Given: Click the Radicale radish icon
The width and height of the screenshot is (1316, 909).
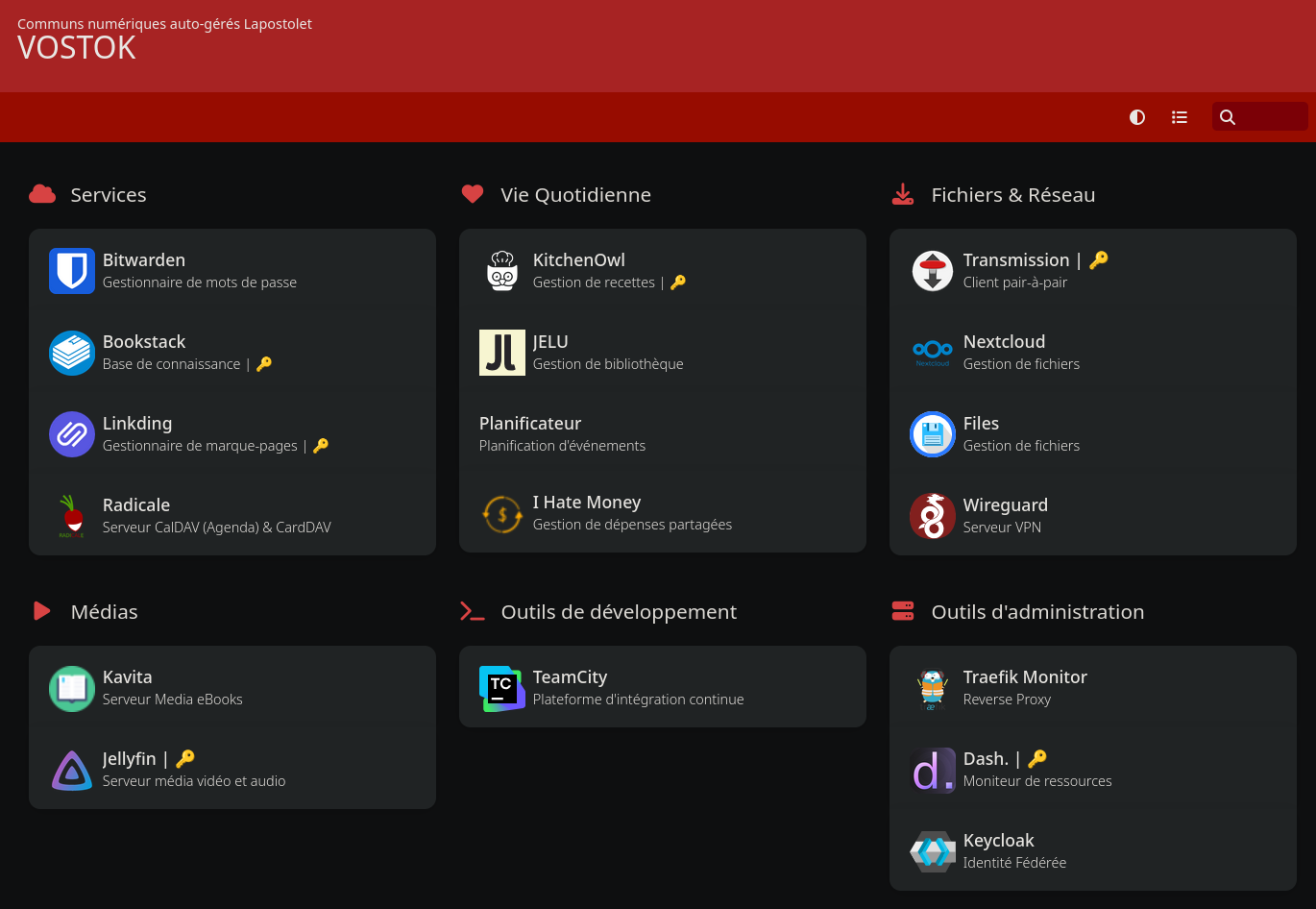Looking at the screenshot, I should (x=72, y=516).
